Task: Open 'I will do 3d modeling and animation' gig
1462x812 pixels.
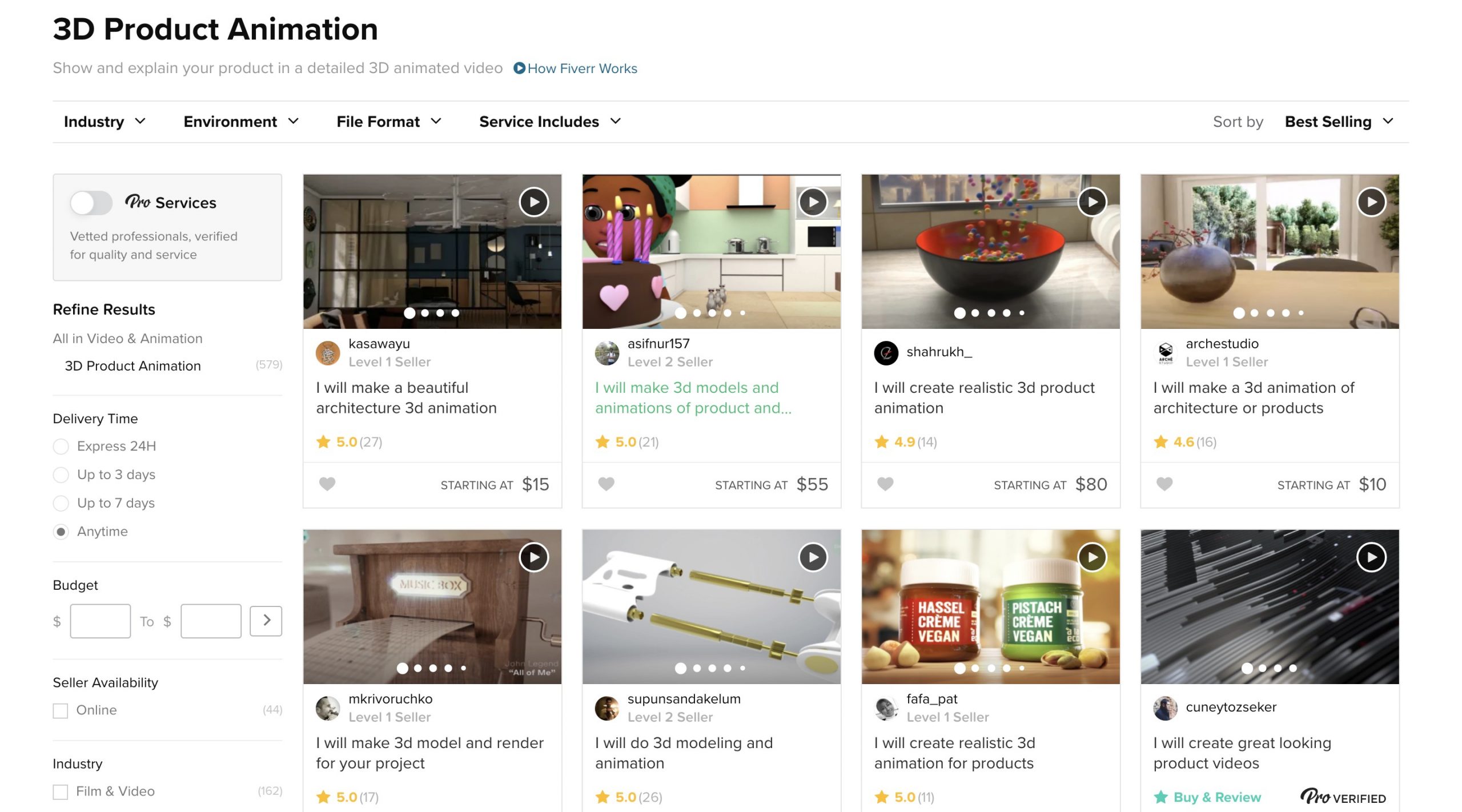Action: (684, 753)
